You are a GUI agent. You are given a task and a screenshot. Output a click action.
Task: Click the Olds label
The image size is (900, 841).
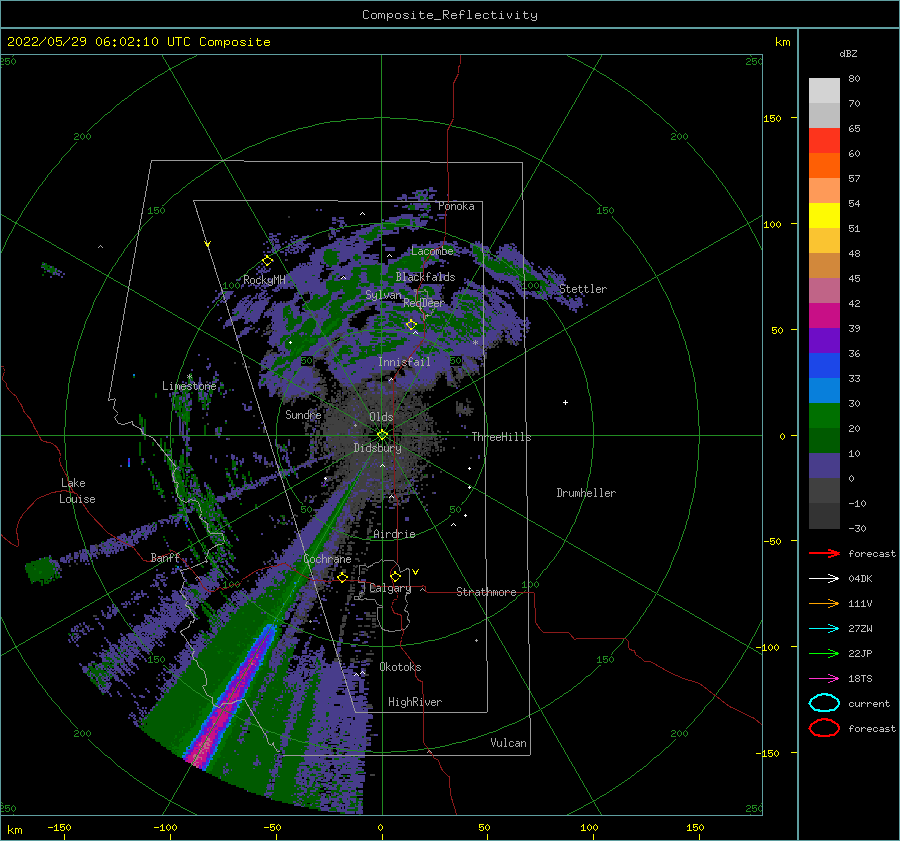pyautogui.click(x=381, y=417)
